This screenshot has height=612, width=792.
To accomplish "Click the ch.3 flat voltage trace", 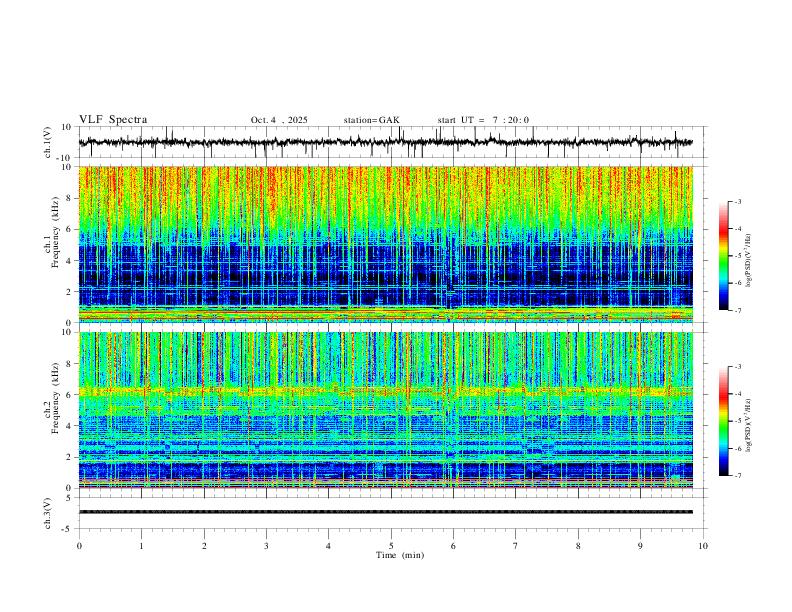I will (x=385, y=512).
